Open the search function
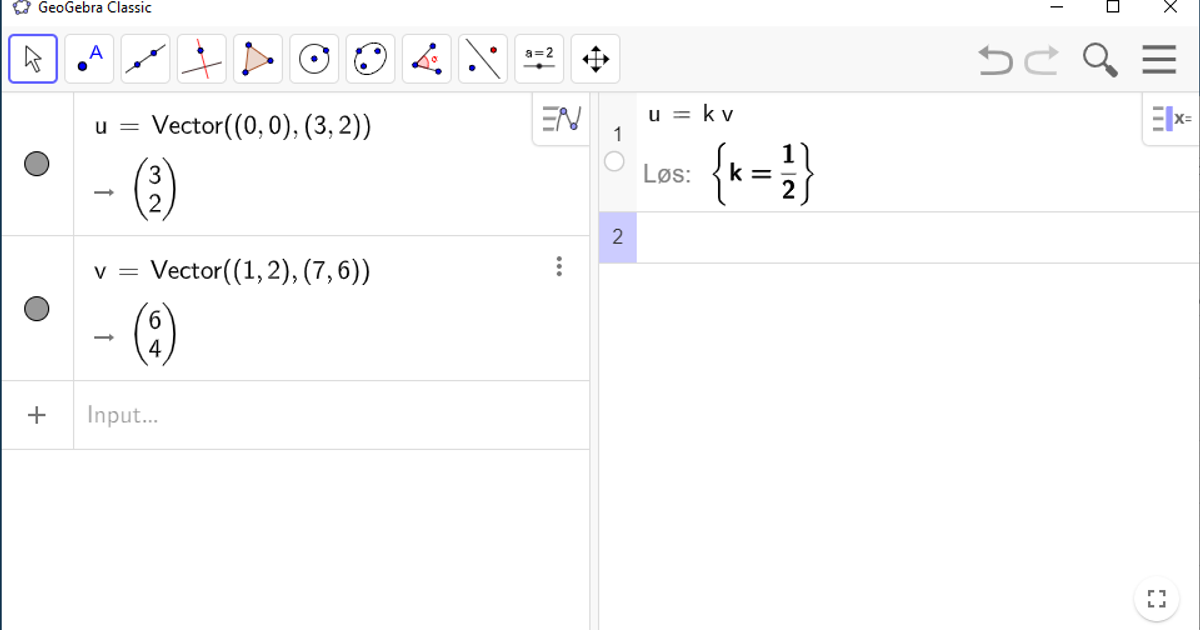 (1101, 59)
